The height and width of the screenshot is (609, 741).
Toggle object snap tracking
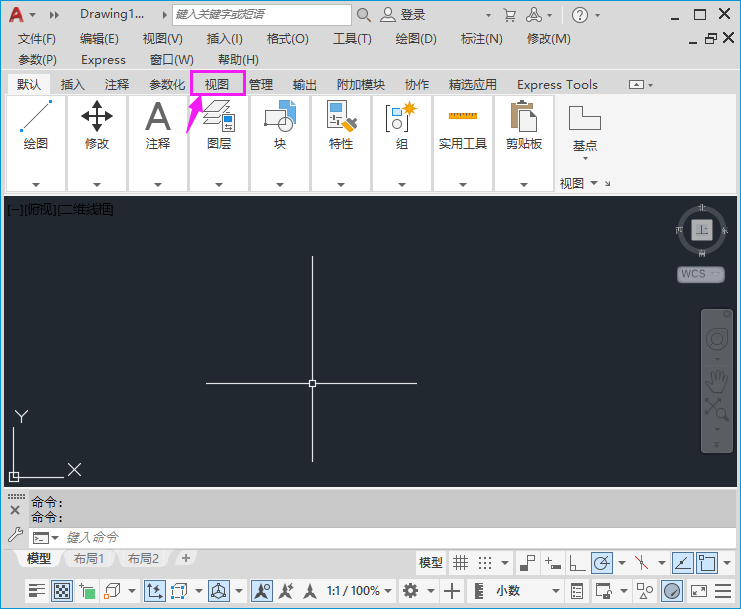coord(683,563)
